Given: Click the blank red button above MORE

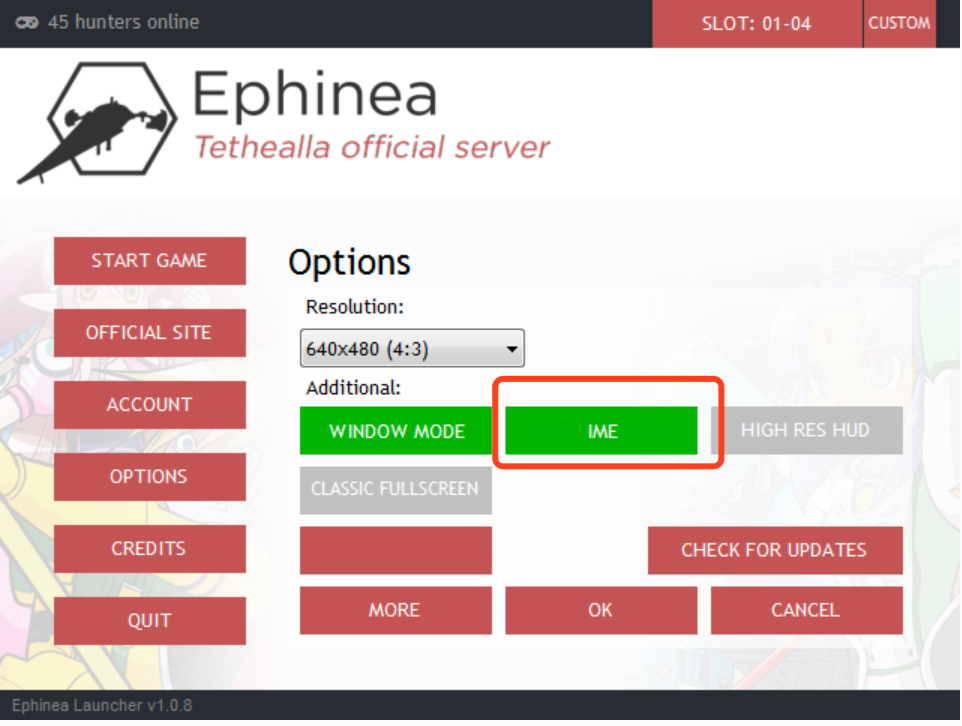Looking at the screenshot, I should click(396, 551).
